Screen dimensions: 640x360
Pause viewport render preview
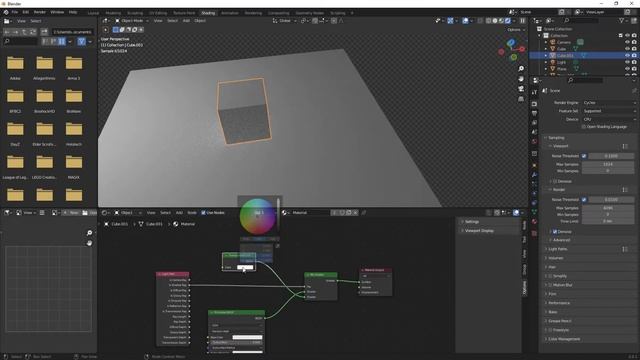coord(522,20)
